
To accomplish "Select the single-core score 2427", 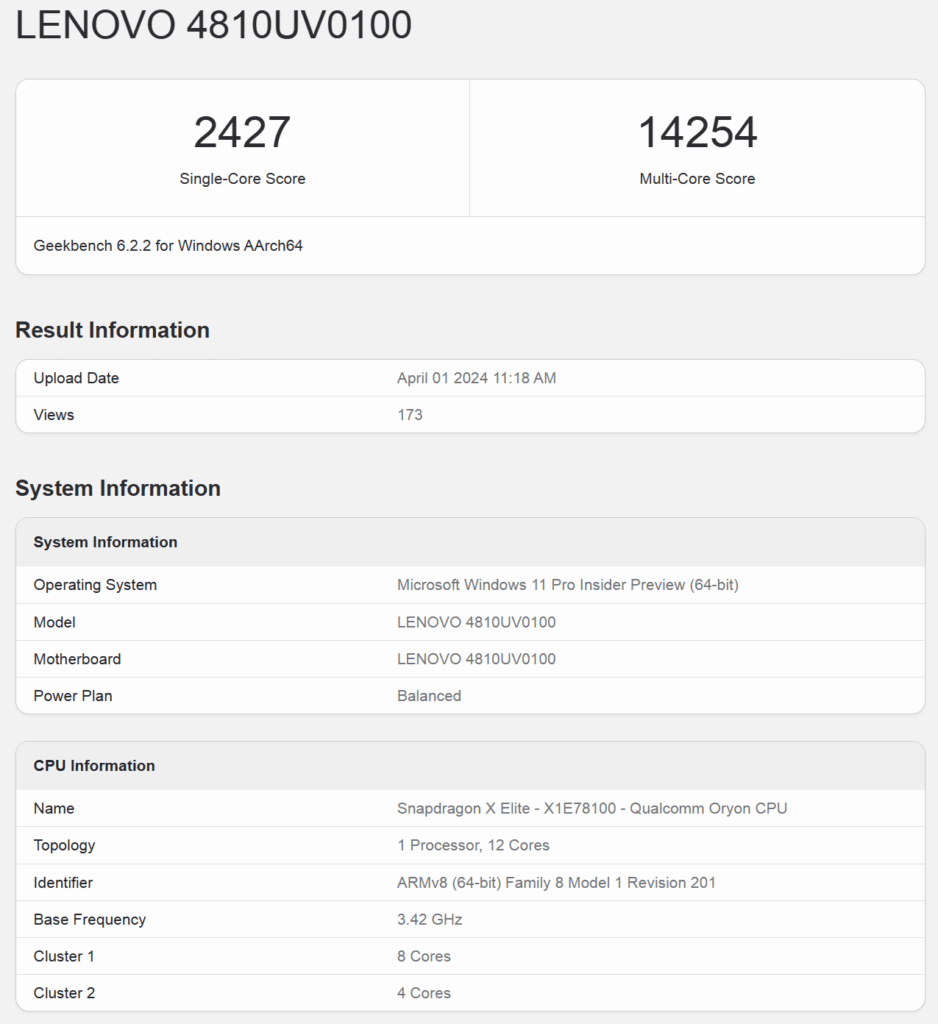I will 242,133.
